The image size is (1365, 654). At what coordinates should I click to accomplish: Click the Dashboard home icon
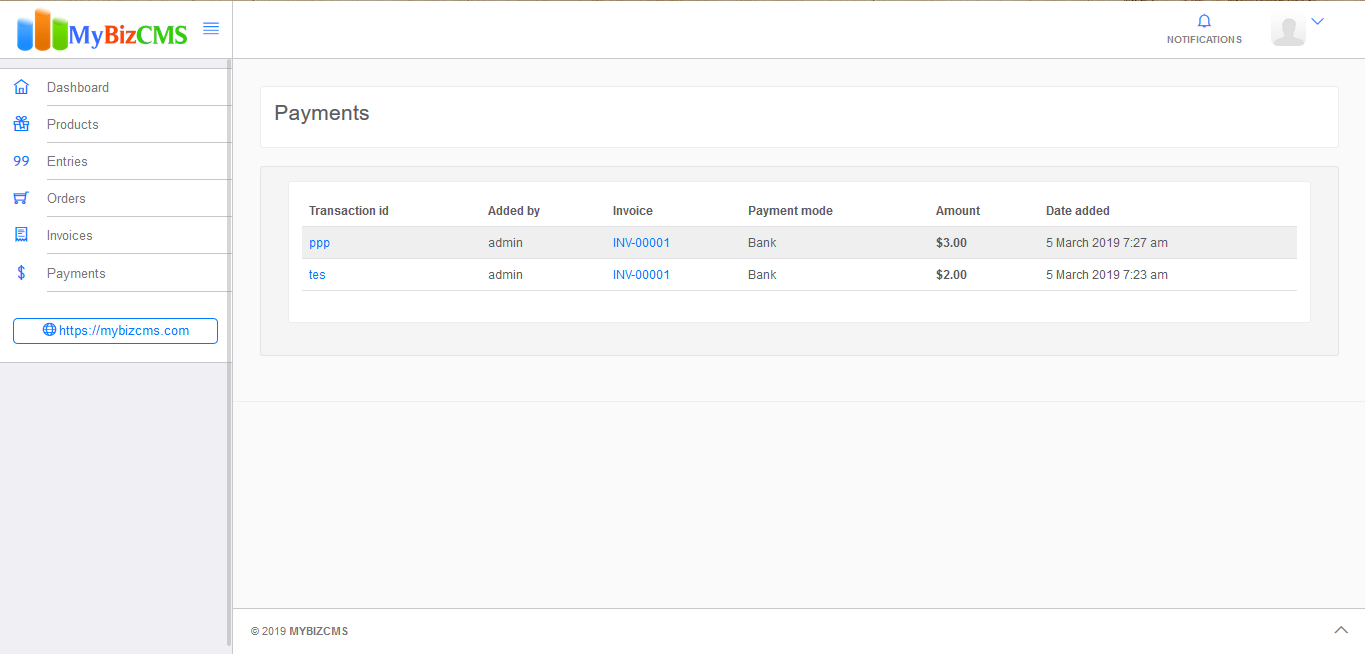point(21,87)
